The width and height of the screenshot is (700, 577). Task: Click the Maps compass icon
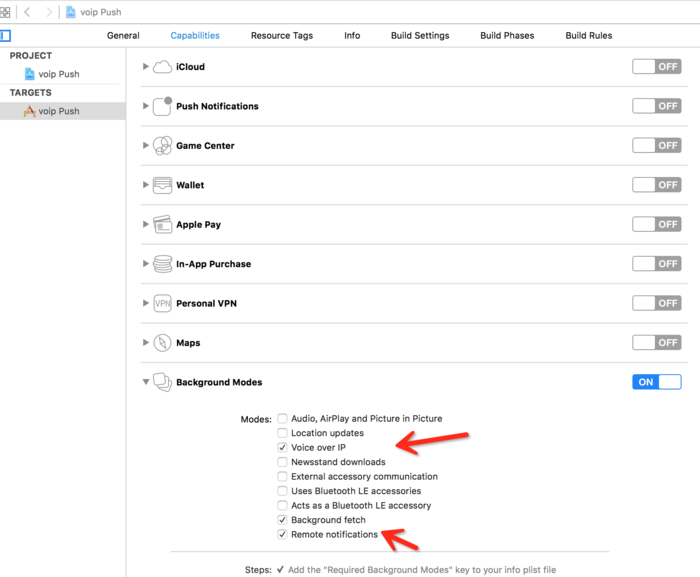pos(162,343)
